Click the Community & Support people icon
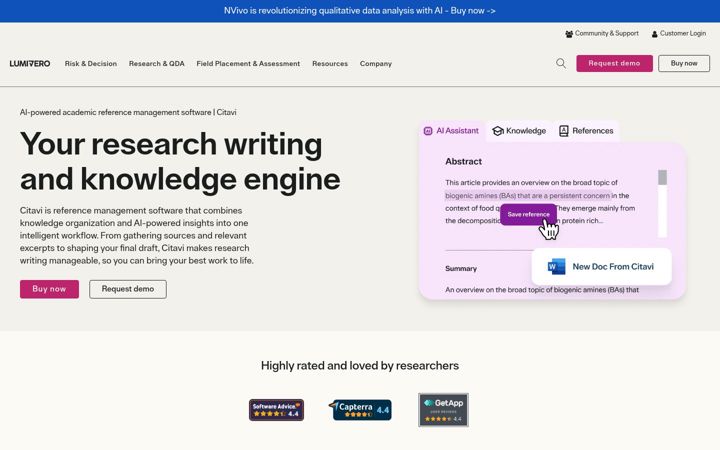The image size is (720, 450). point(569,34)
